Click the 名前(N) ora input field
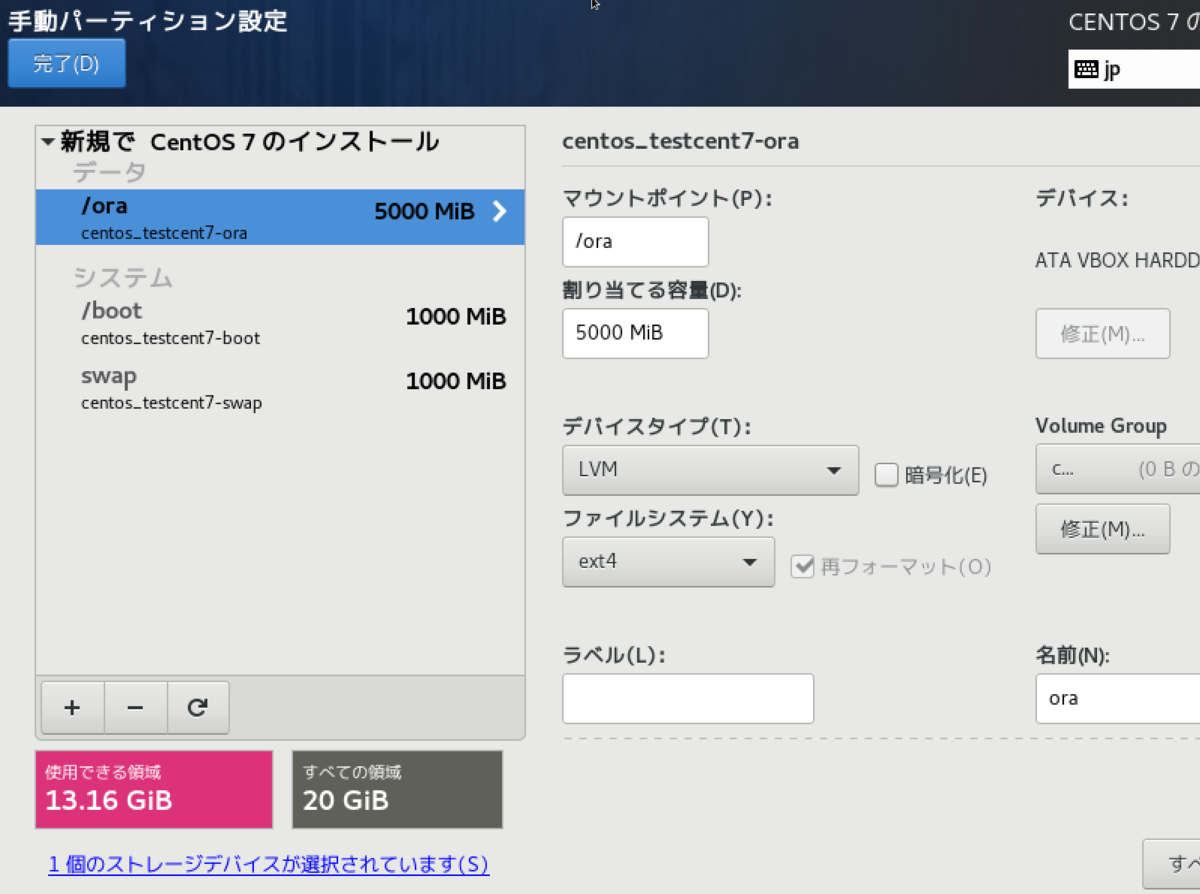This screenshot has width=1200, height=894. 1117,698
